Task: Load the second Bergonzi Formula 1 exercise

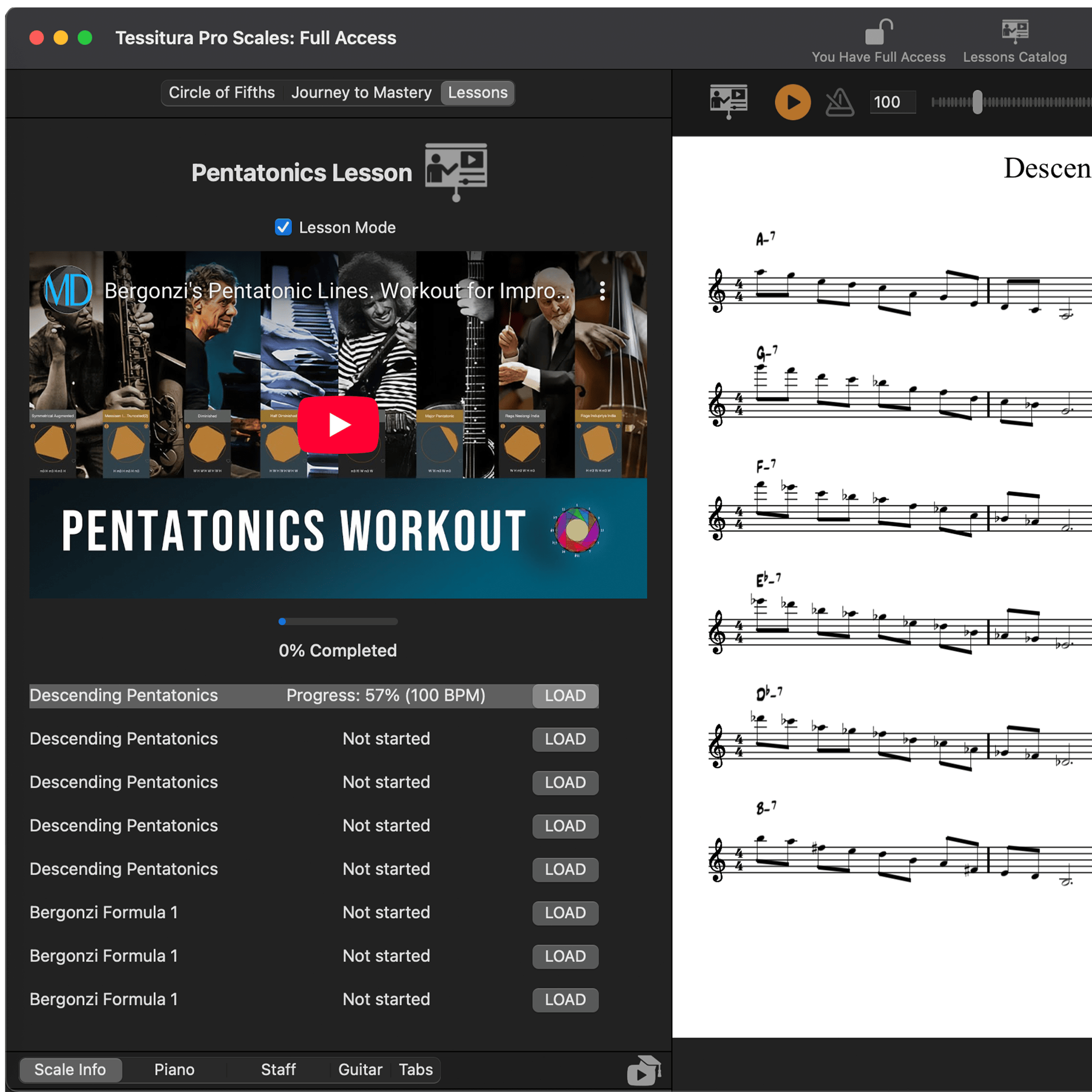Action: (565, 956)
